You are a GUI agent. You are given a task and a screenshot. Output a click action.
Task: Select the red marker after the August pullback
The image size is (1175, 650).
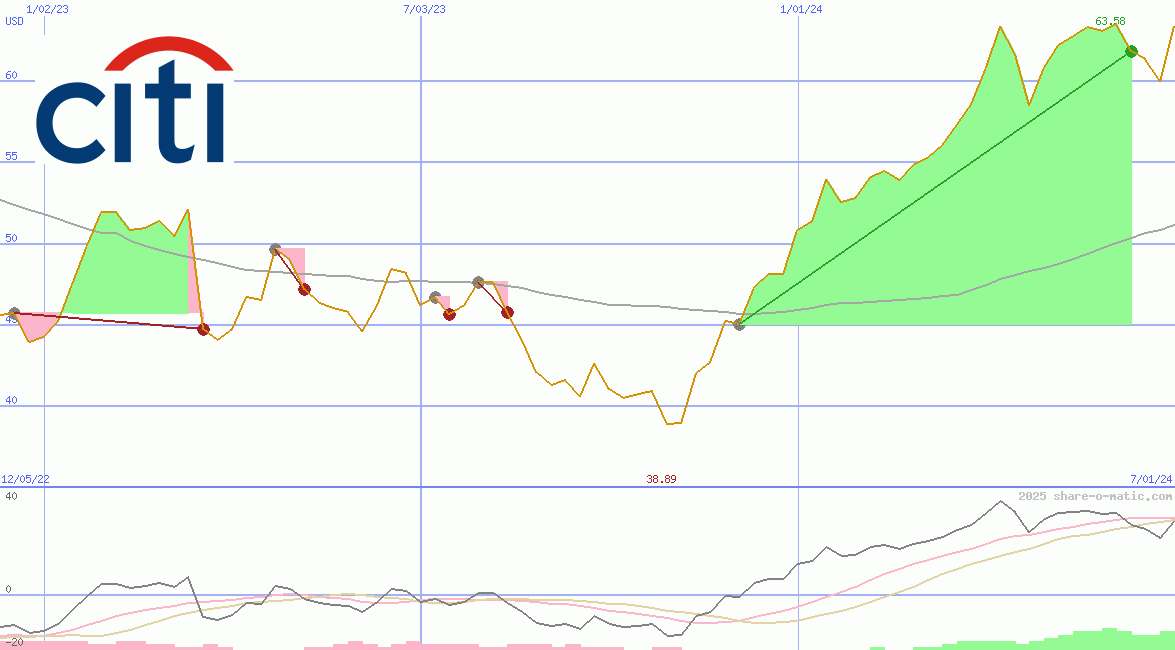[x=508, y=312]
